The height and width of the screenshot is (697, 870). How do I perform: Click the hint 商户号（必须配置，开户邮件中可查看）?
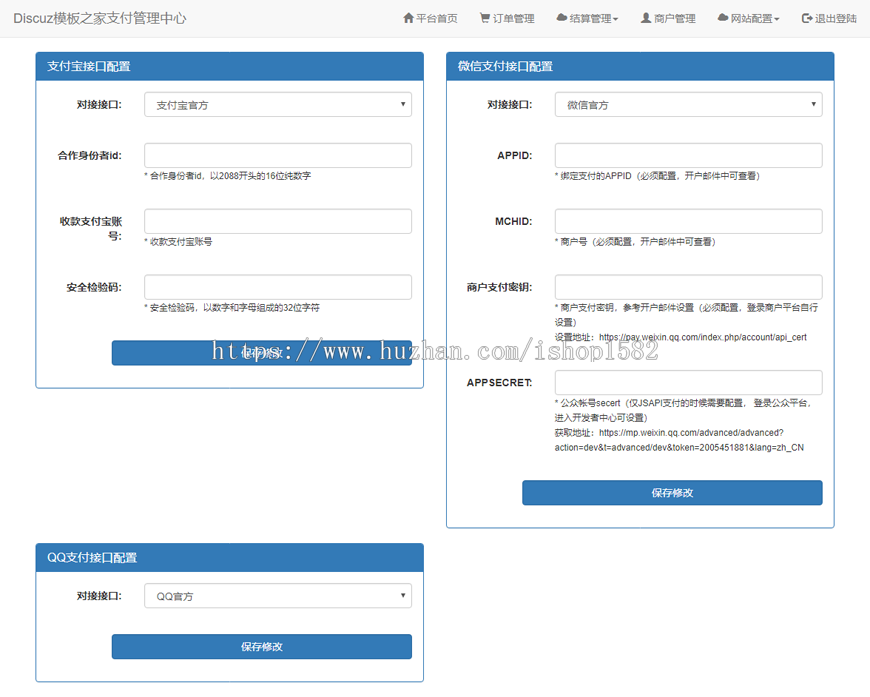tap(635, 241)
